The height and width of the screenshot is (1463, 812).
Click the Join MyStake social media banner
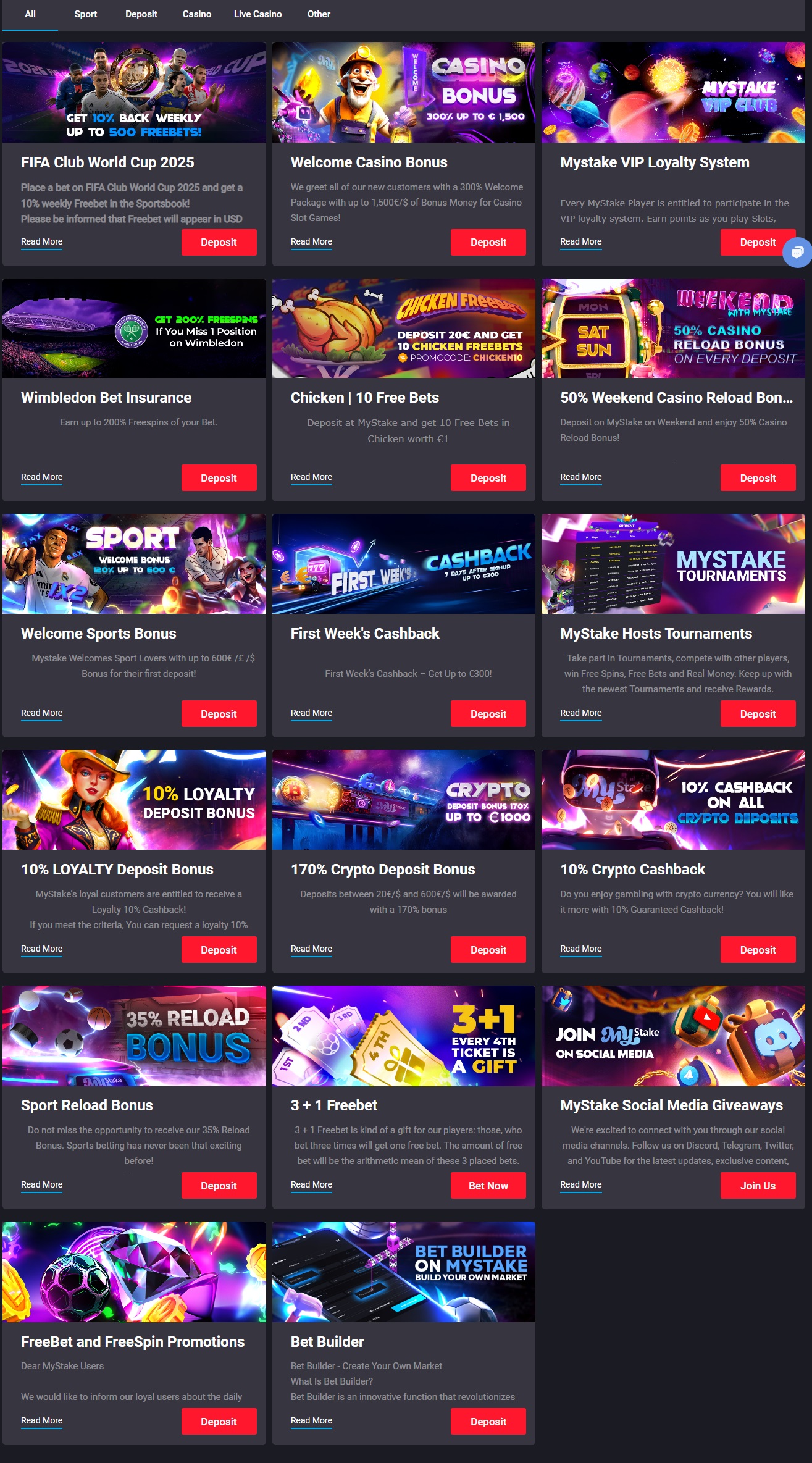pos(673,1036)
